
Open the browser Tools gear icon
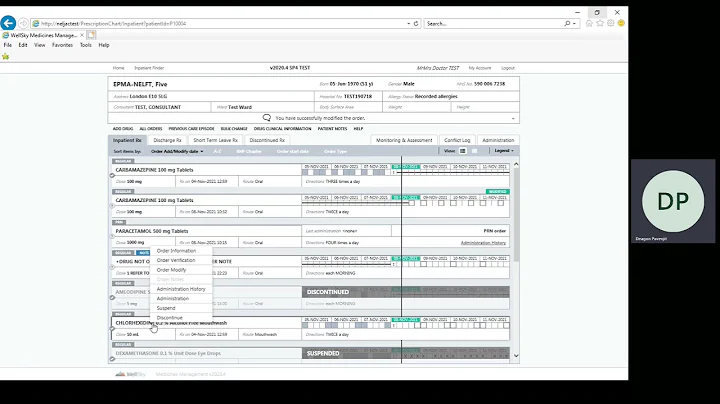610,23
